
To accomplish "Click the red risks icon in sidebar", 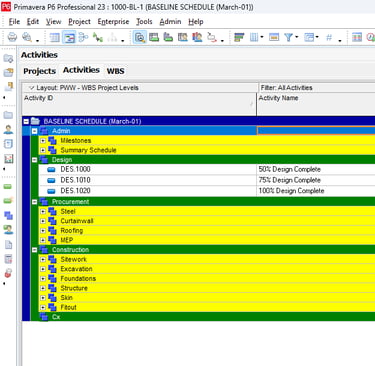I will [x=8, y=273].
